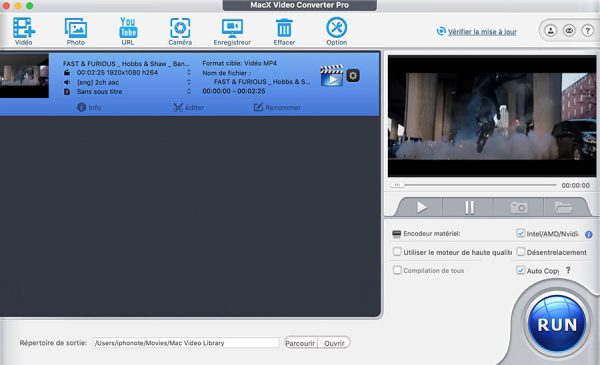Viewport: 600px width, 365px height.
Task: Click the Parcourir button
Action: pos(300,343)
